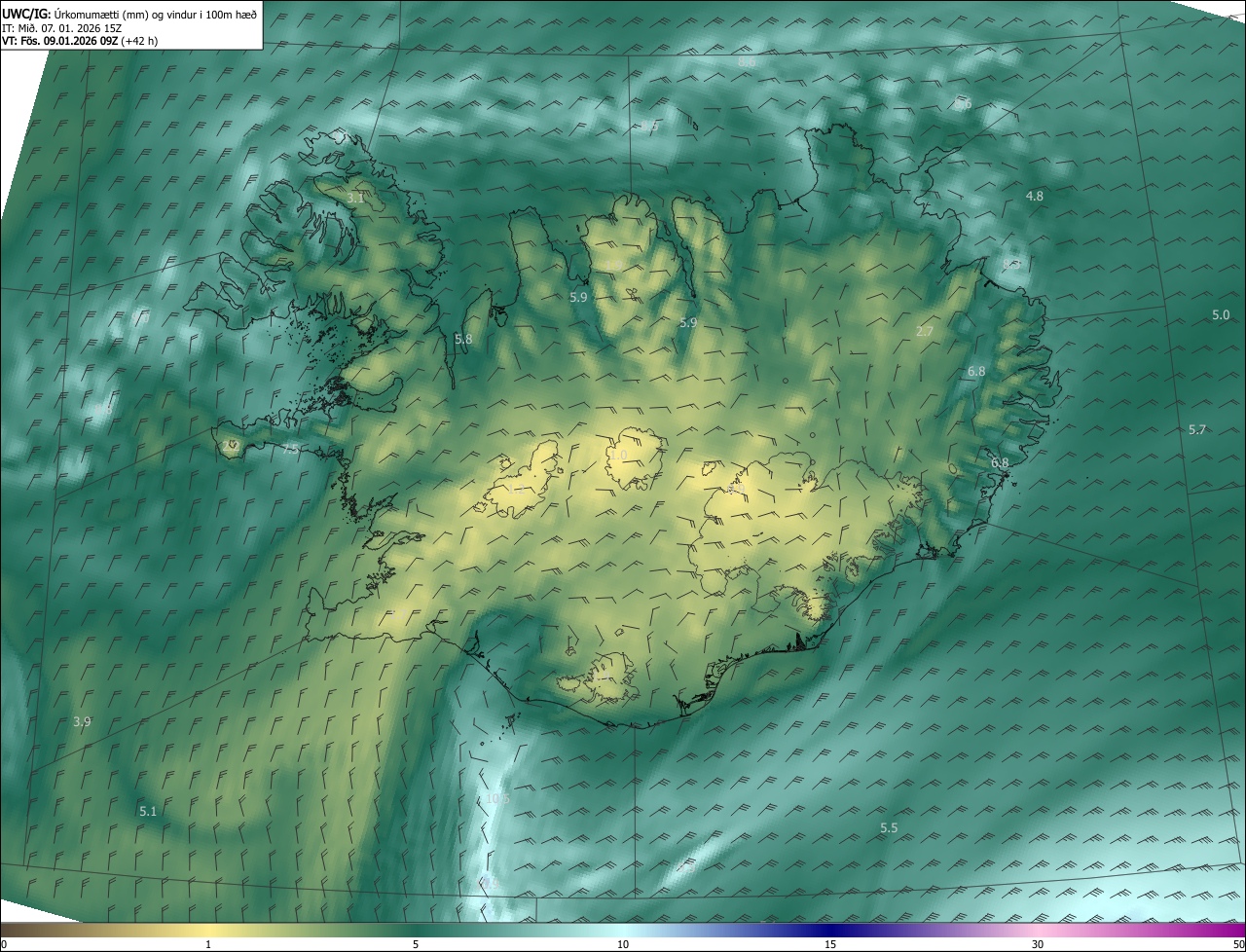The height and width of the screenshot is (952, 1246).
Task: Click the color scale tick label 1
Action: pos(208,945)
